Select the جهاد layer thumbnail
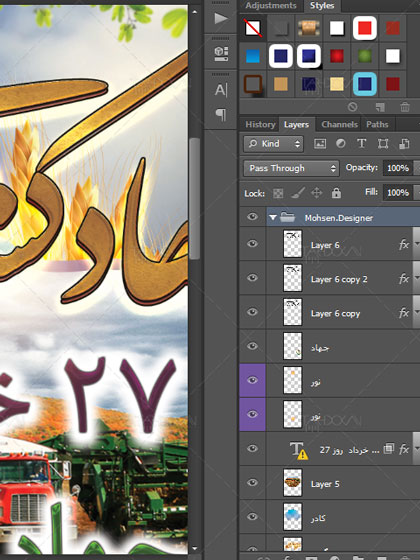420x560 pixels. [292, 346]
